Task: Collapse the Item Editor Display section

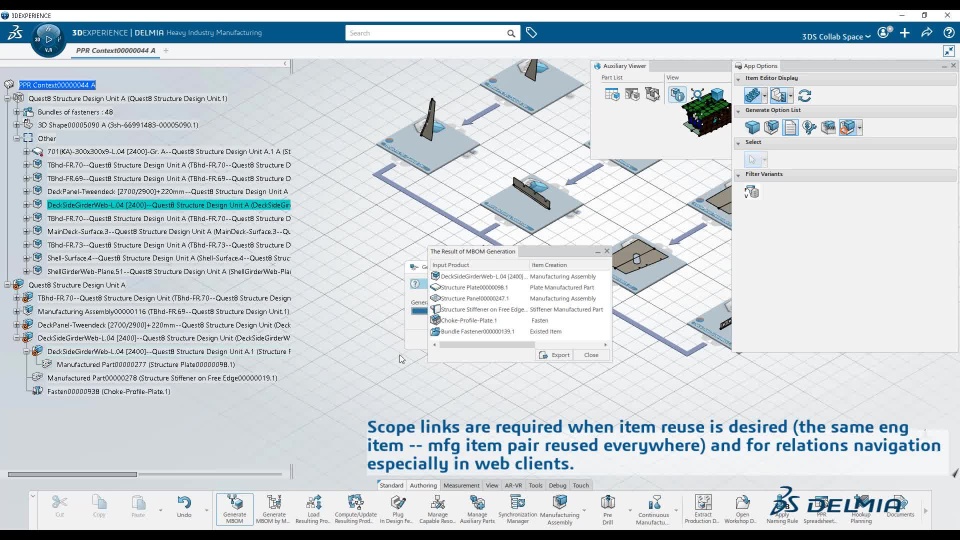Action: click(738, 78)
